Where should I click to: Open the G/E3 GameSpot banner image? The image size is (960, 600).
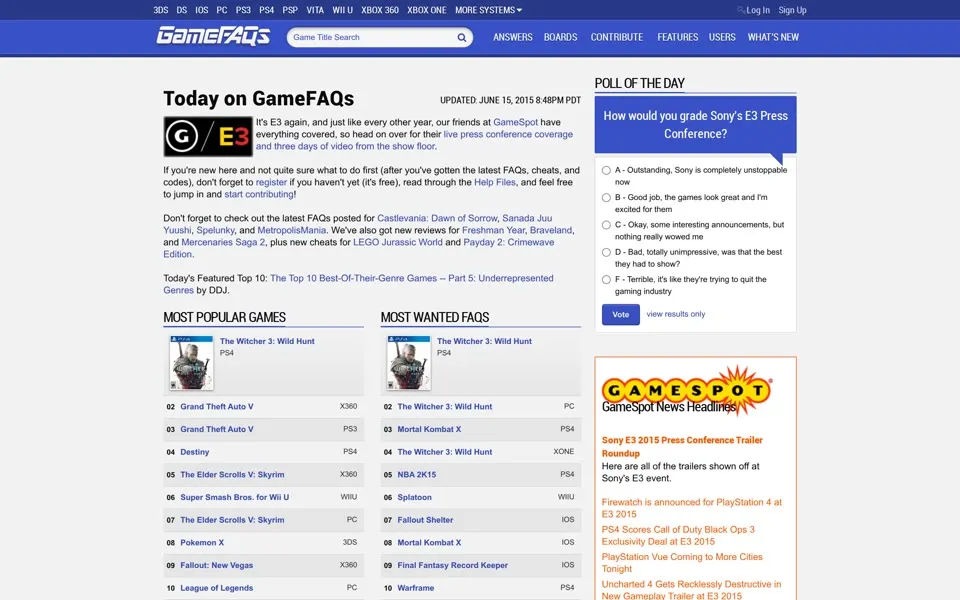click(x=208, y=136)
